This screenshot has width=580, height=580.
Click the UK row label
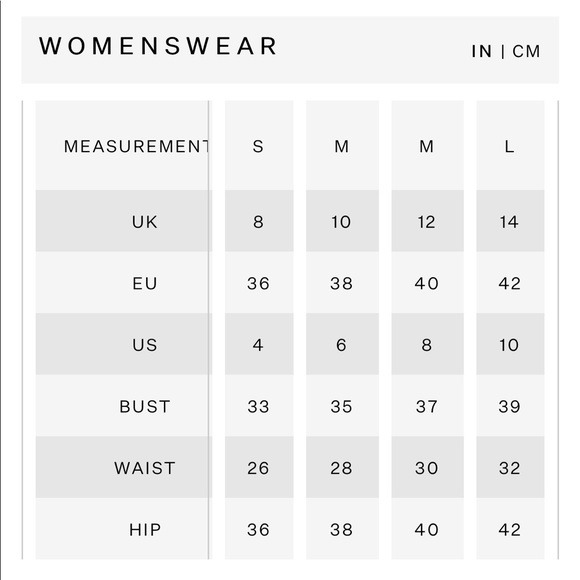145,222
